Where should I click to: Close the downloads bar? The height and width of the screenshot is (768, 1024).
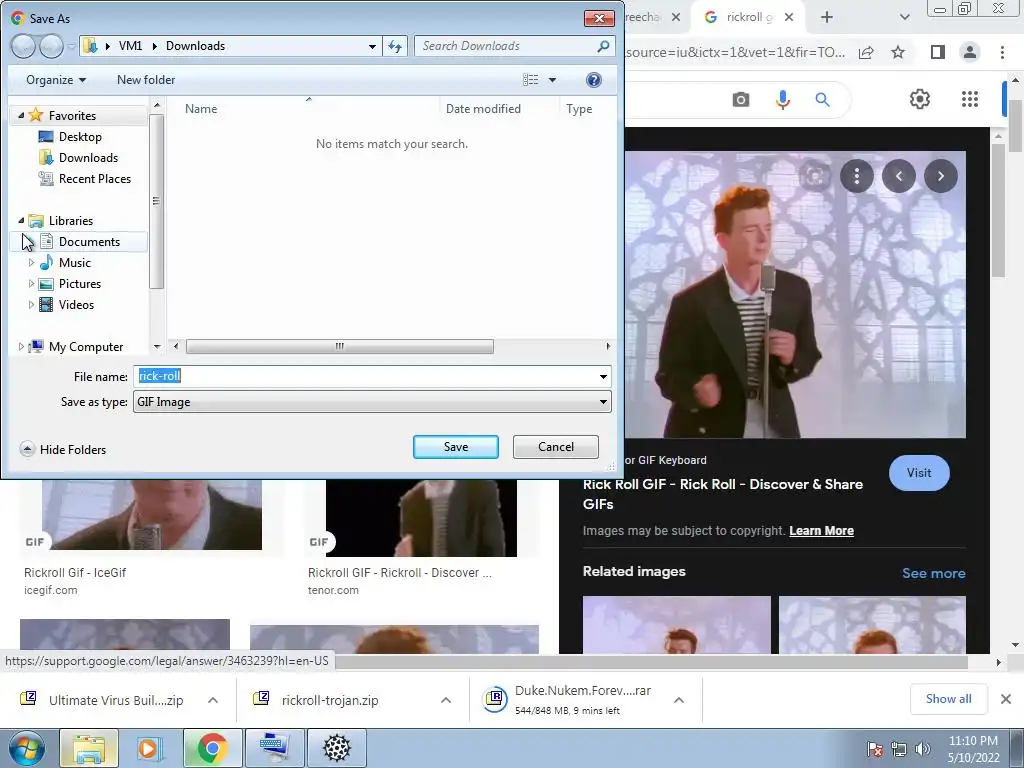pyautogui.click(x=1006, y=699)
